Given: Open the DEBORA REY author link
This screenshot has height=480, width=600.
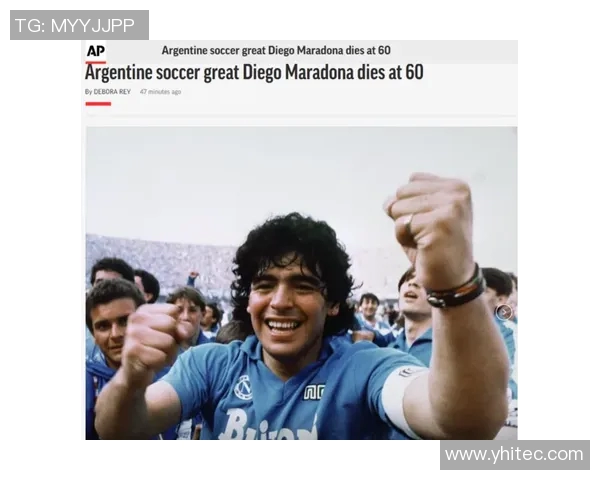Looking at the screenshot, I should click(112, 92).
